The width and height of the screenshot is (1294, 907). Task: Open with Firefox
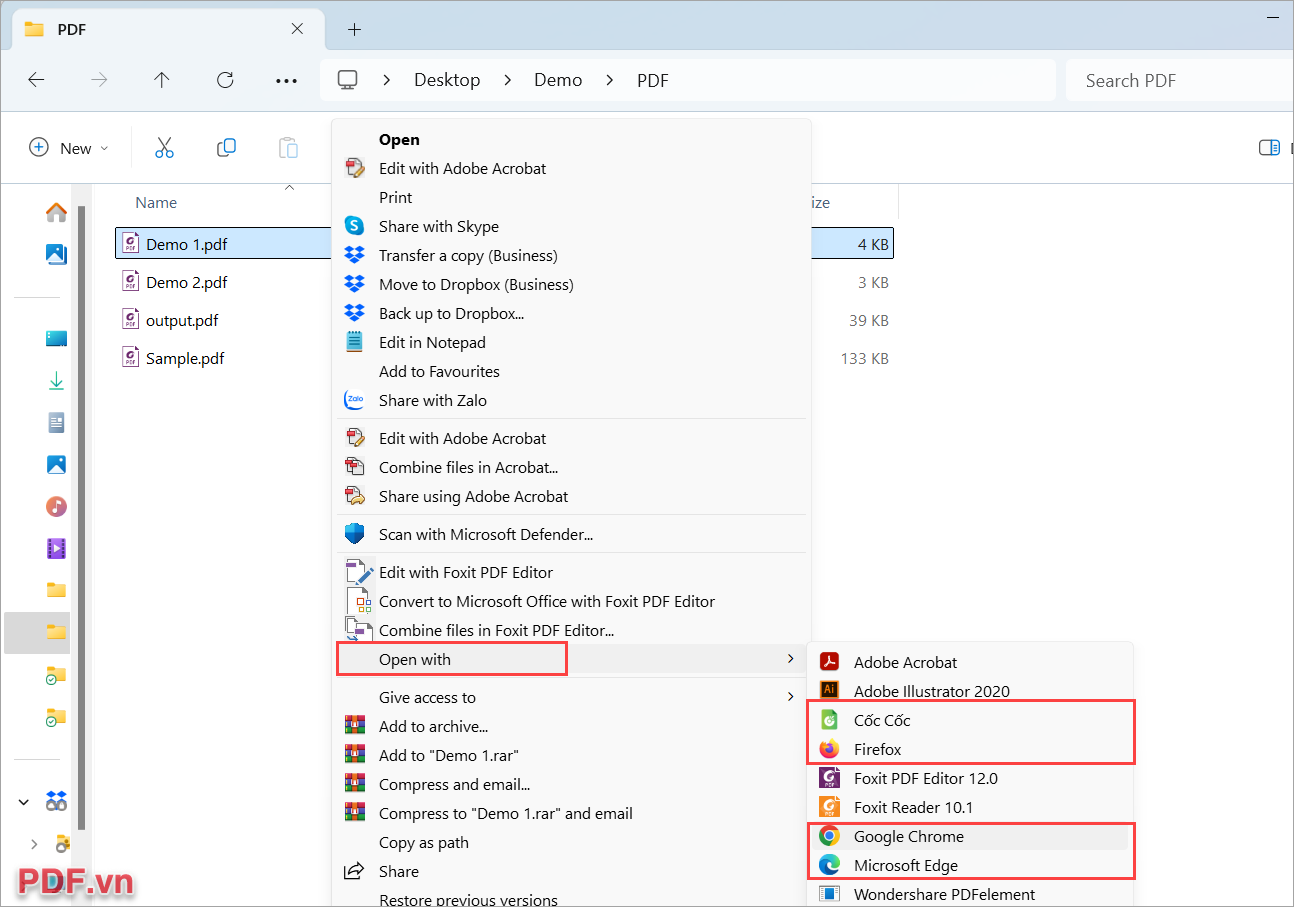tap(970, 749)
